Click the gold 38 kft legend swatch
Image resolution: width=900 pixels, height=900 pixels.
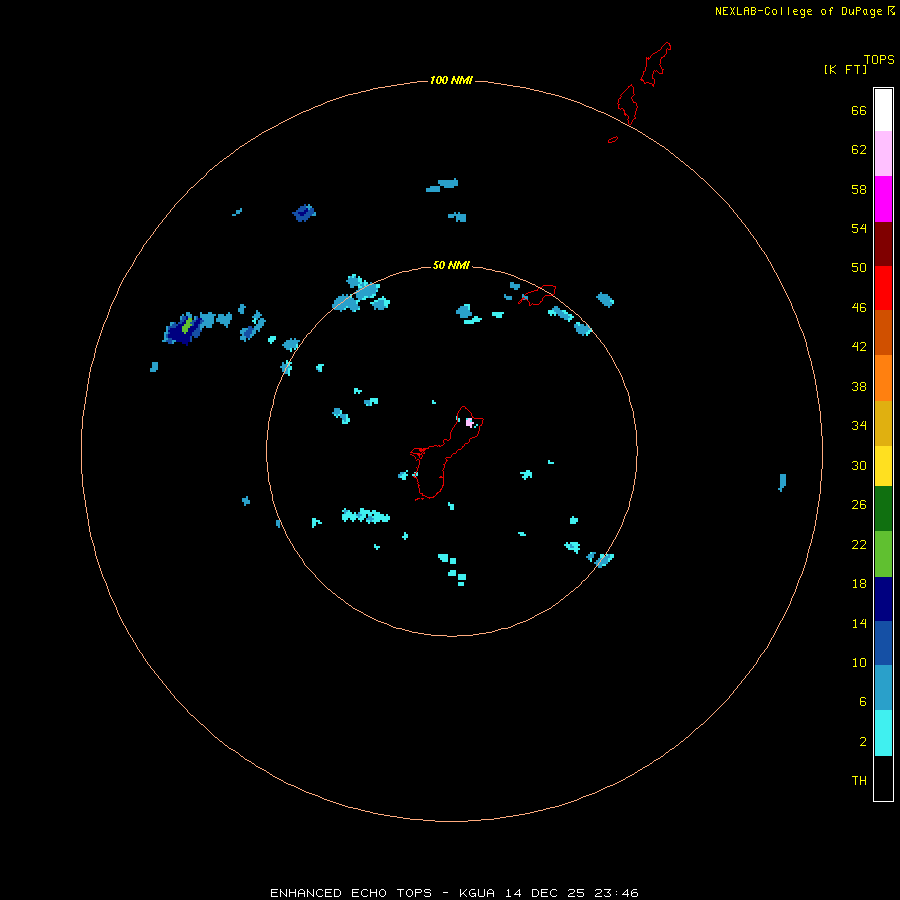[x=883, y=422]
